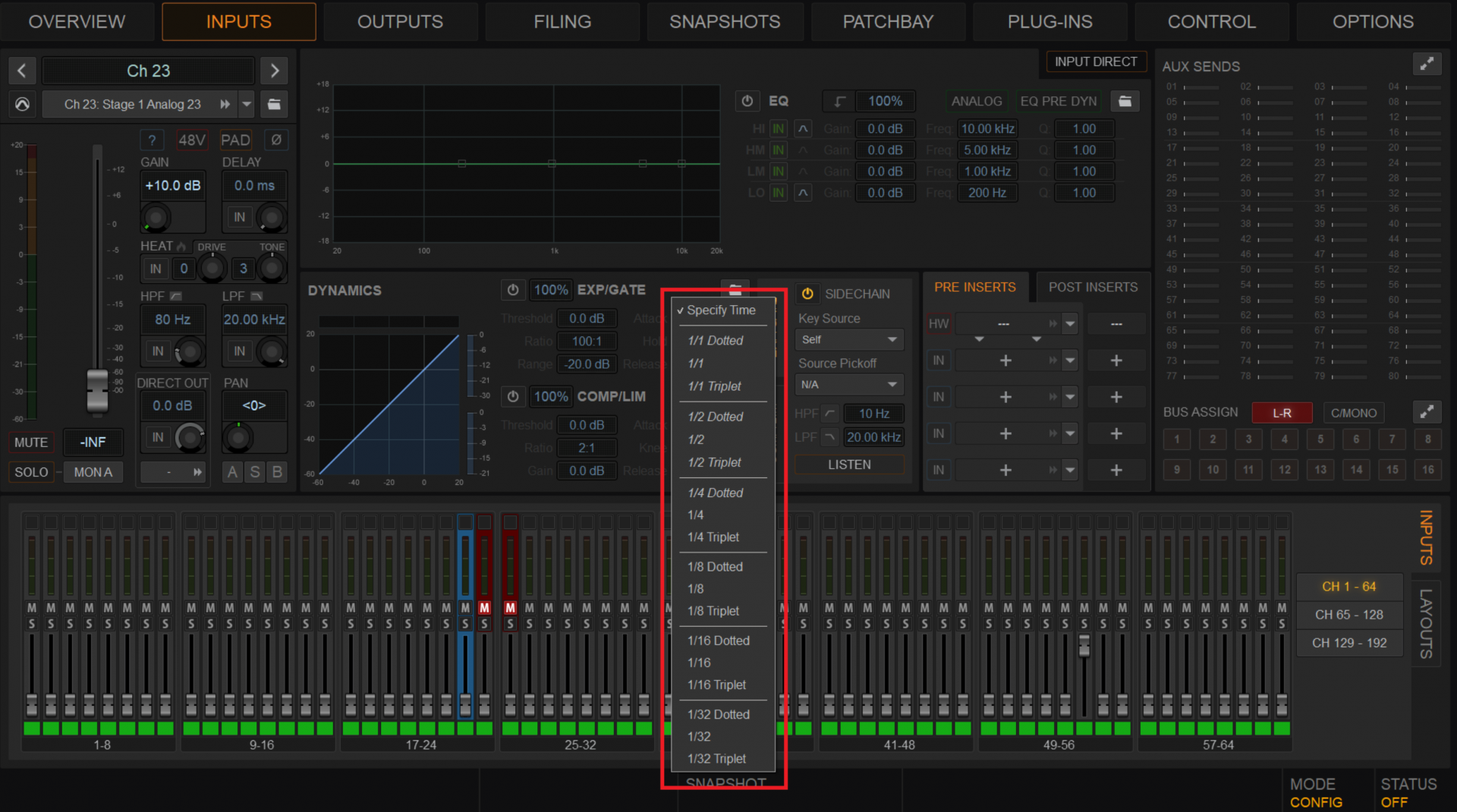Screen dimensions: 1457x812
Task: Go to previous channel with left arrow
Action: tap(22, 71)
